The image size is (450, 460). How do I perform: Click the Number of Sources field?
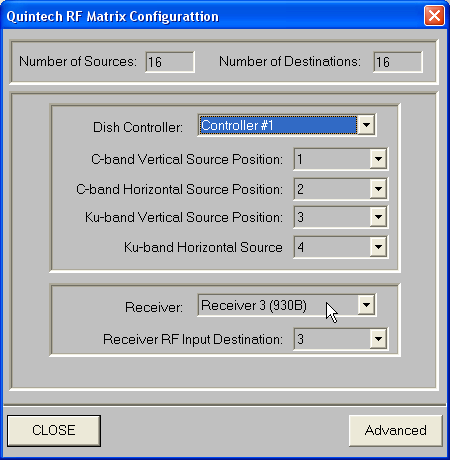pos(170,62)
